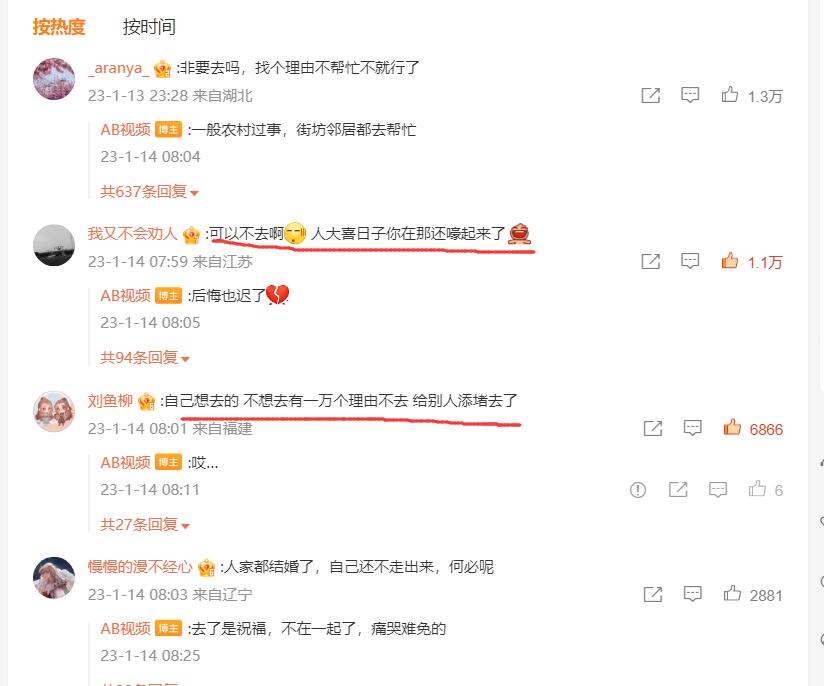View 刘鱼柳's avatar profile picture

tap(54, 411)
